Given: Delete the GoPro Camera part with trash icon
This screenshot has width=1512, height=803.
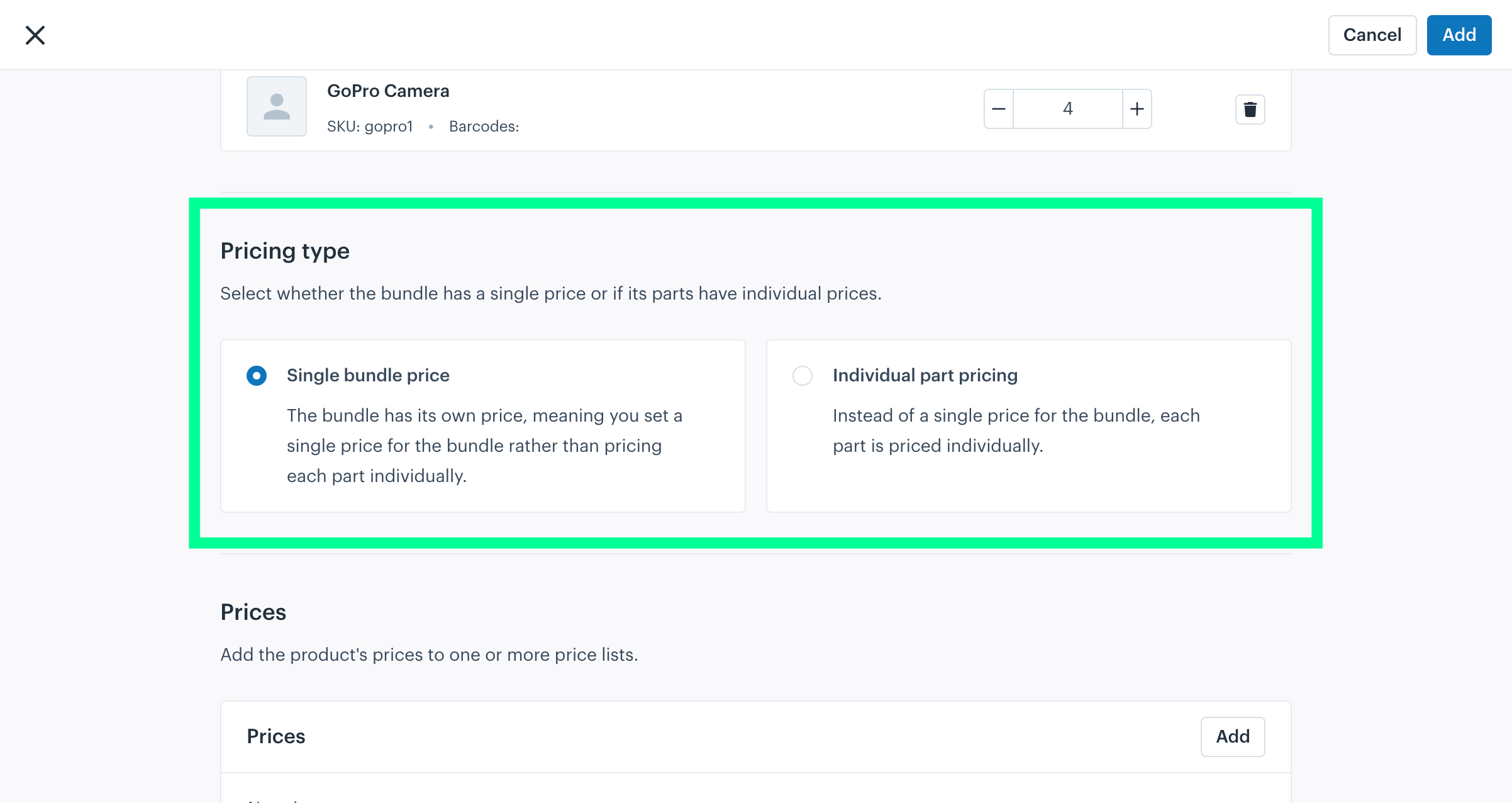Looking at the screenshot, I should (x=1250, y=109).
